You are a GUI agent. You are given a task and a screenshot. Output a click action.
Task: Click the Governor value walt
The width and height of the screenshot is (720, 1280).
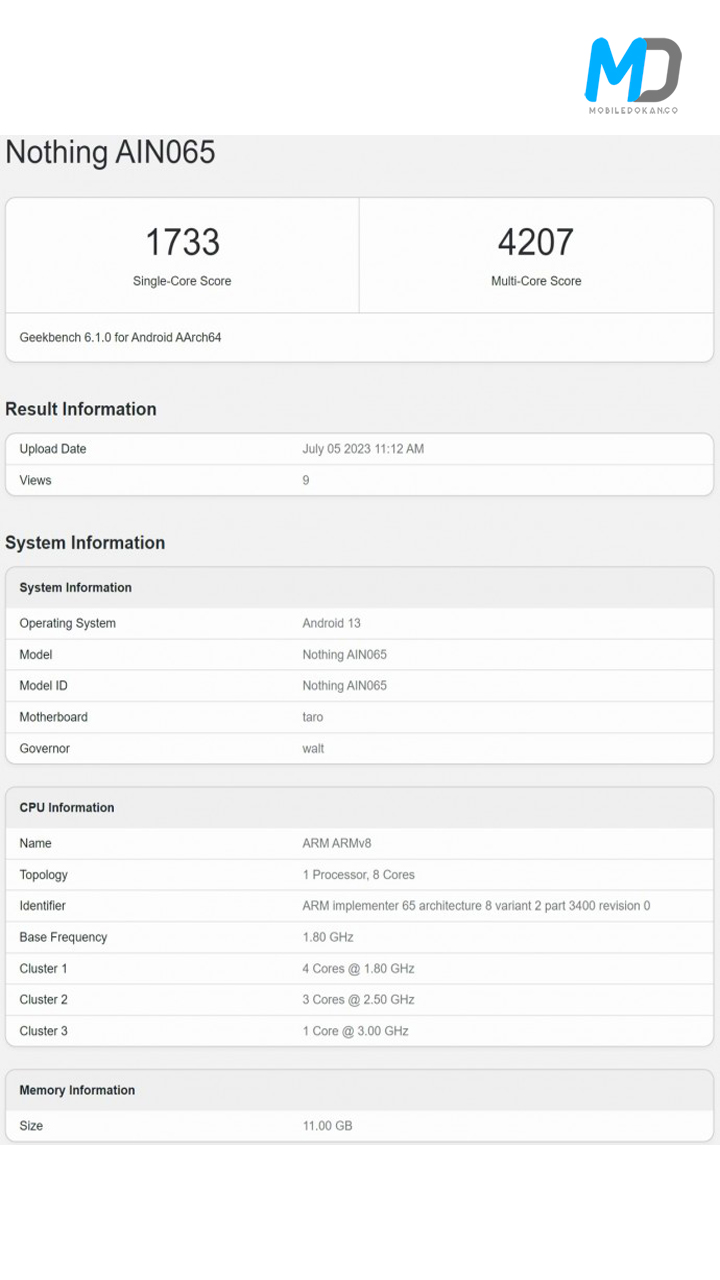pos(313,748)
